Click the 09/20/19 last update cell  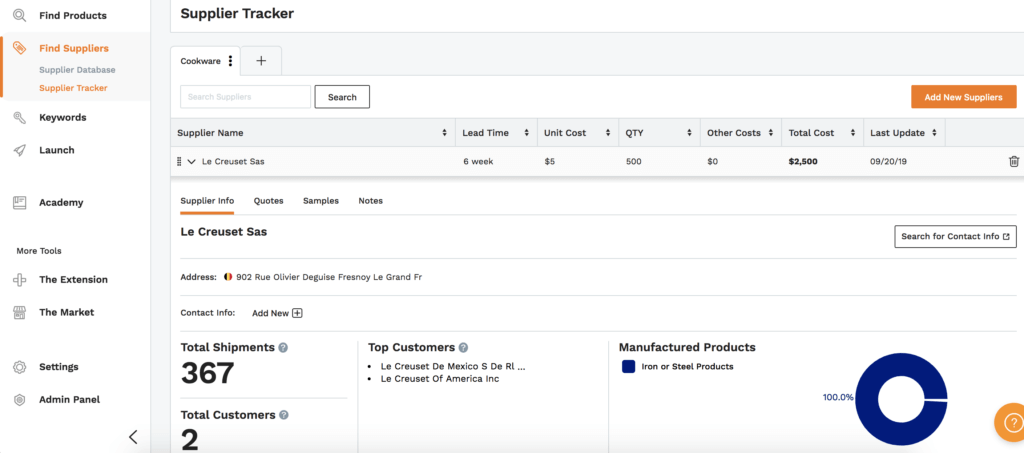[x=888, y=161]
